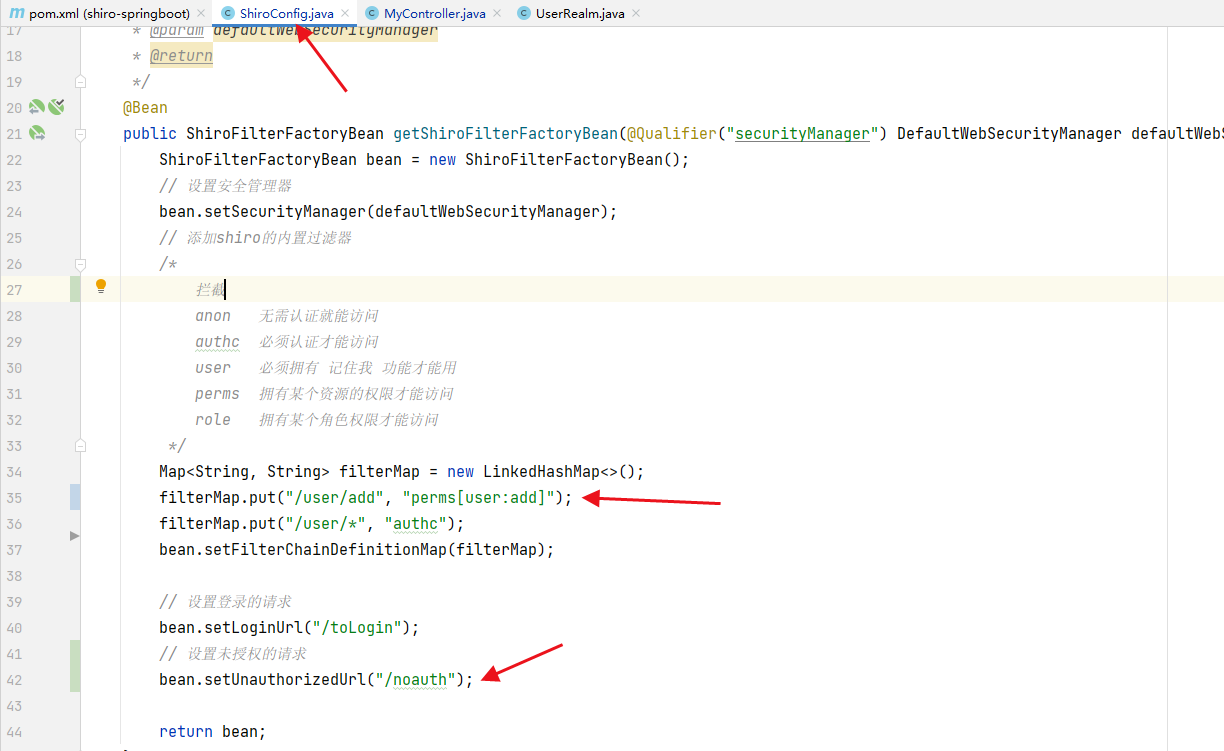Click the class icon on MyController.java tab

[x=372, y=13]
